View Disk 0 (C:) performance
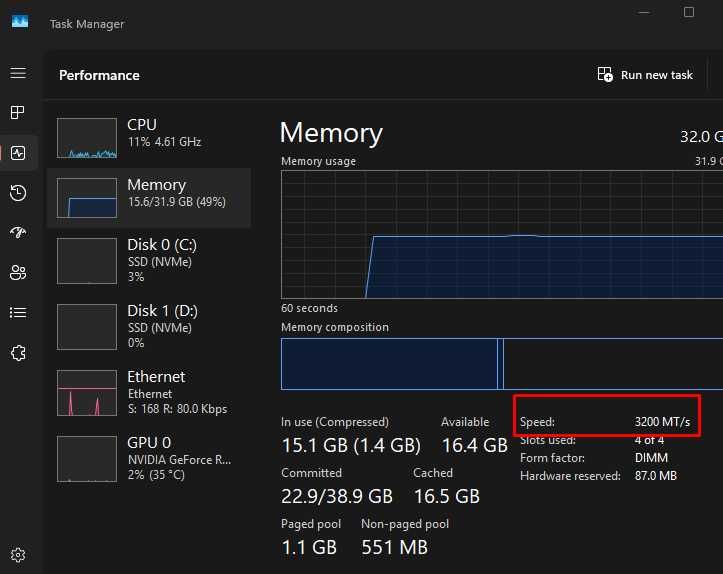This screenshot has width=723, height=574. tap(148, 260)
